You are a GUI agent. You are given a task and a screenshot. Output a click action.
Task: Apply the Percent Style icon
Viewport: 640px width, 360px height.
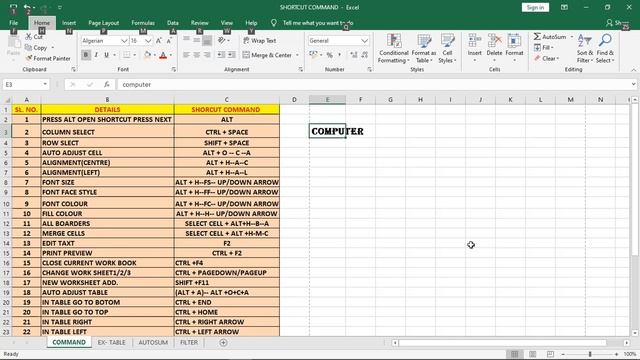coord(330,55)
